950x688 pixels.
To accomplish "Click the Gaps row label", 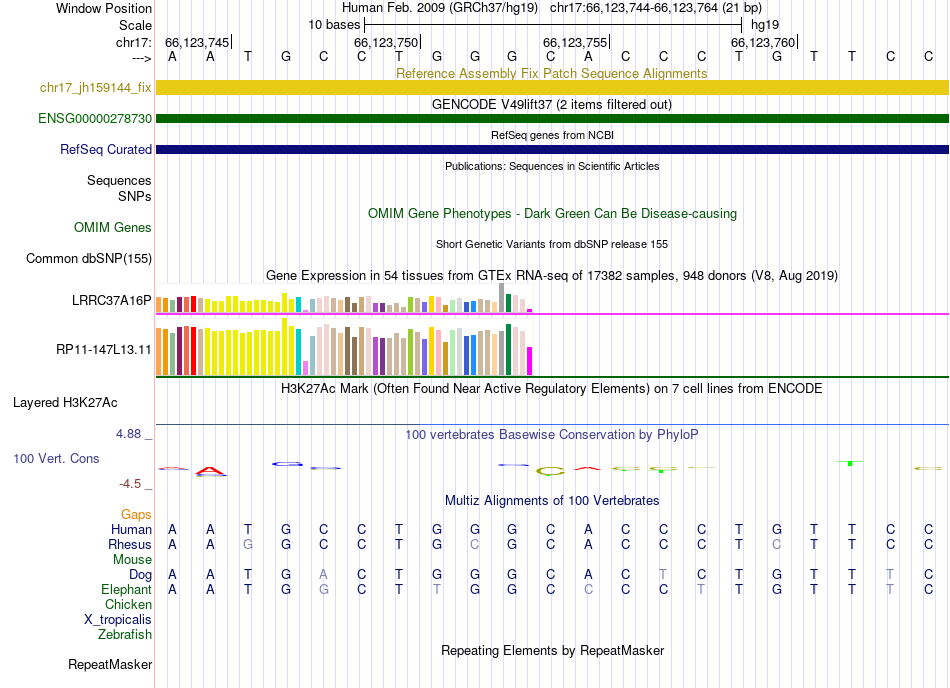I will point(136,514).
